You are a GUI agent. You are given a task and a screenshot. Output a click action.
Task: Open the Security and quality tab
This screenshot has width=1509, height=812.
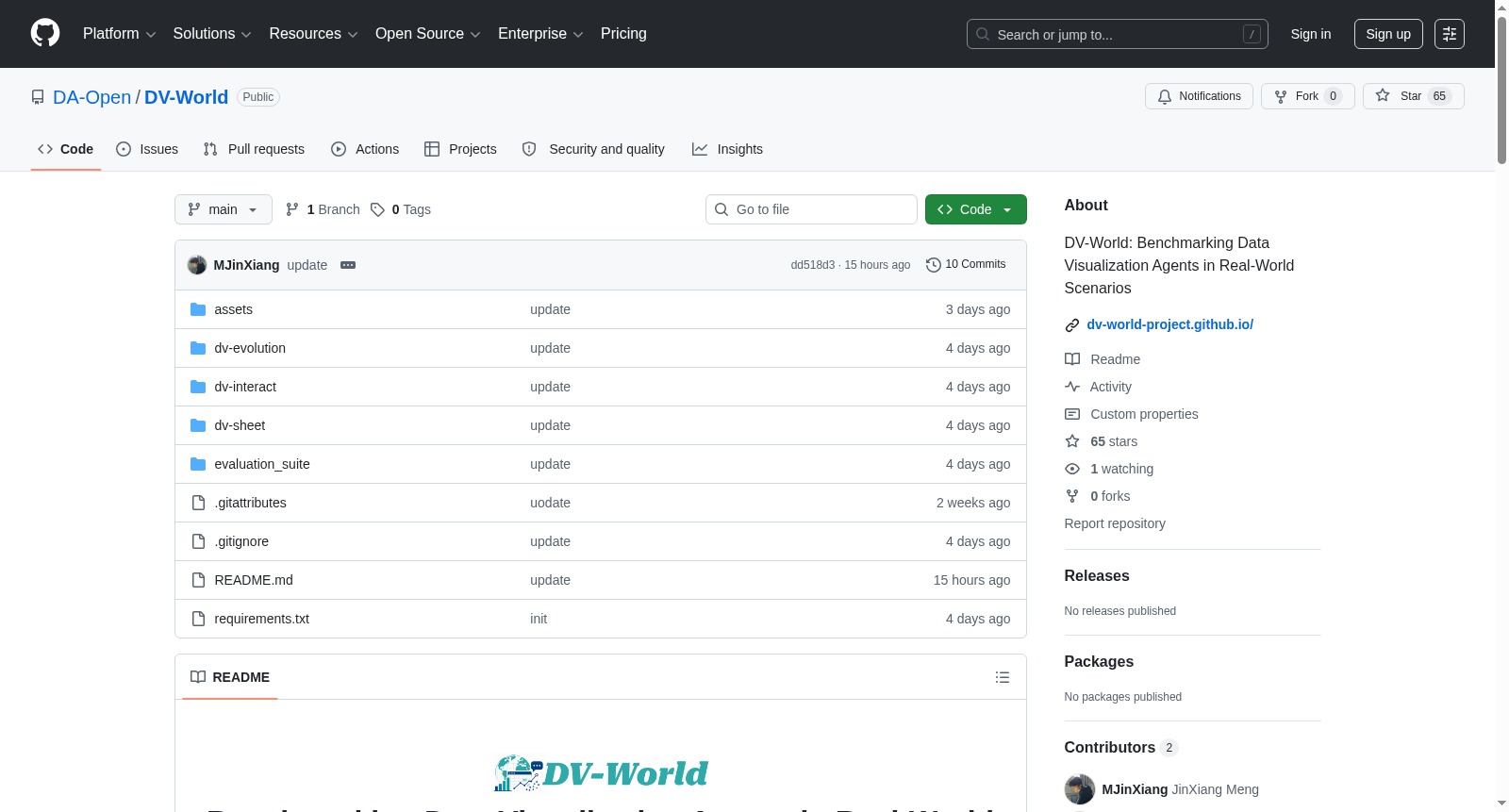click(593, 149)
